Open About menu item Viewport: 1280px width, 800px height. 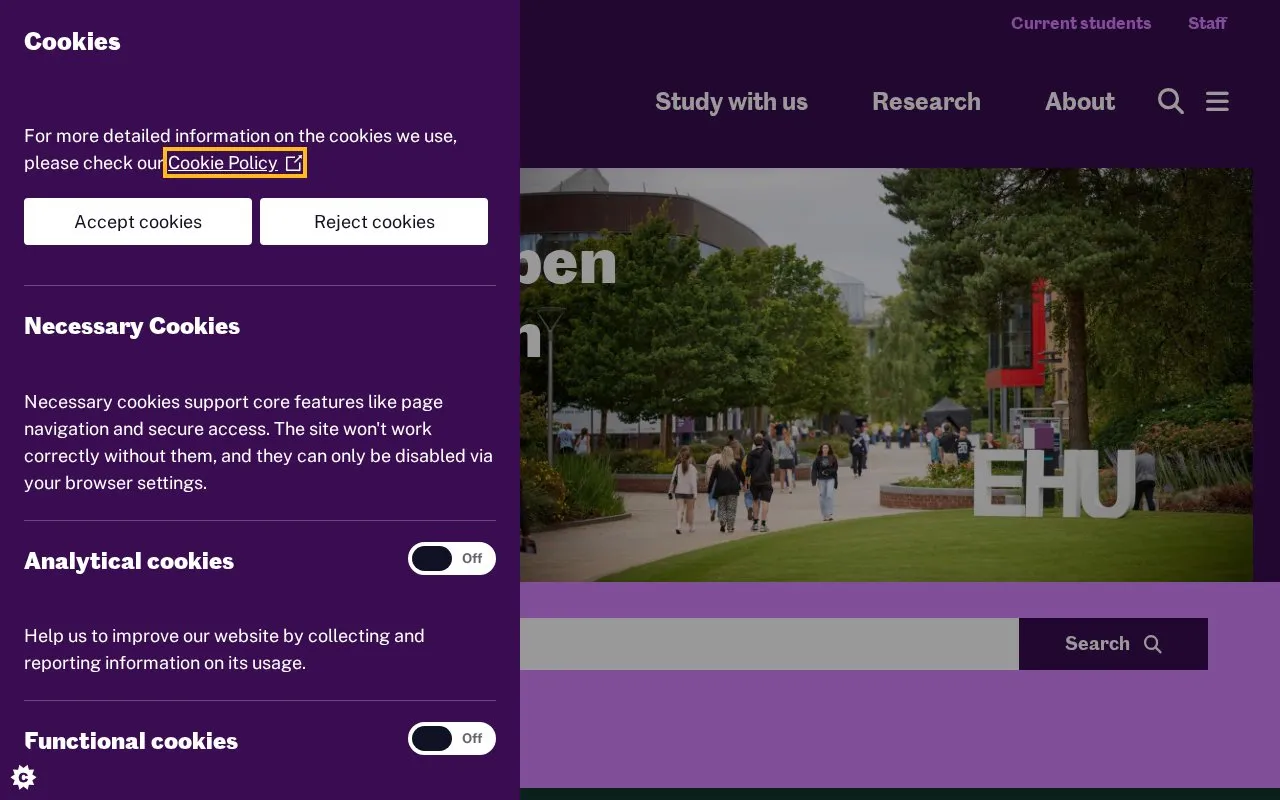(1080, 101)
